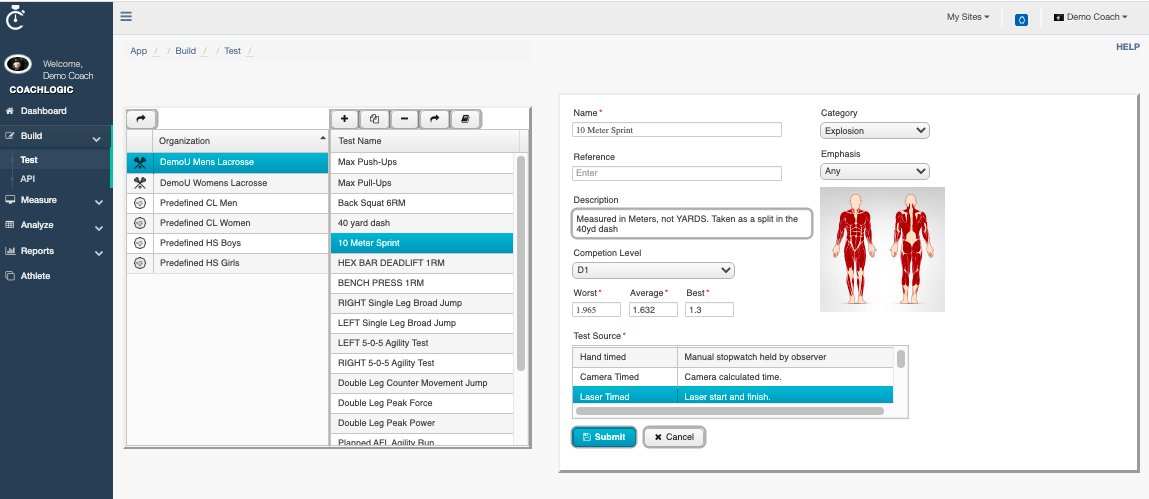The width and height of the screenshot is (1149, 499).
Task: Open the Category dropdown showing Explosion
Action: (875, 131)
